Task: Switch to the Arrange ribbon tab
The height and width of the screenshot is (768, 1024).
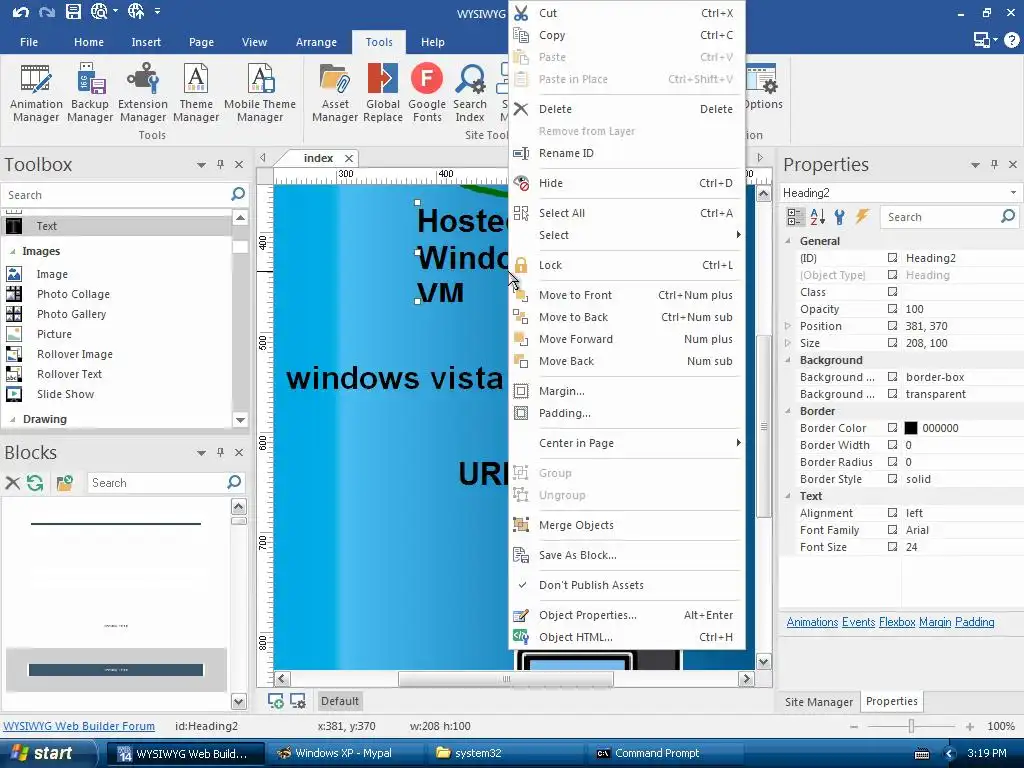Action: pyautogui.click(x=316, y=42)
